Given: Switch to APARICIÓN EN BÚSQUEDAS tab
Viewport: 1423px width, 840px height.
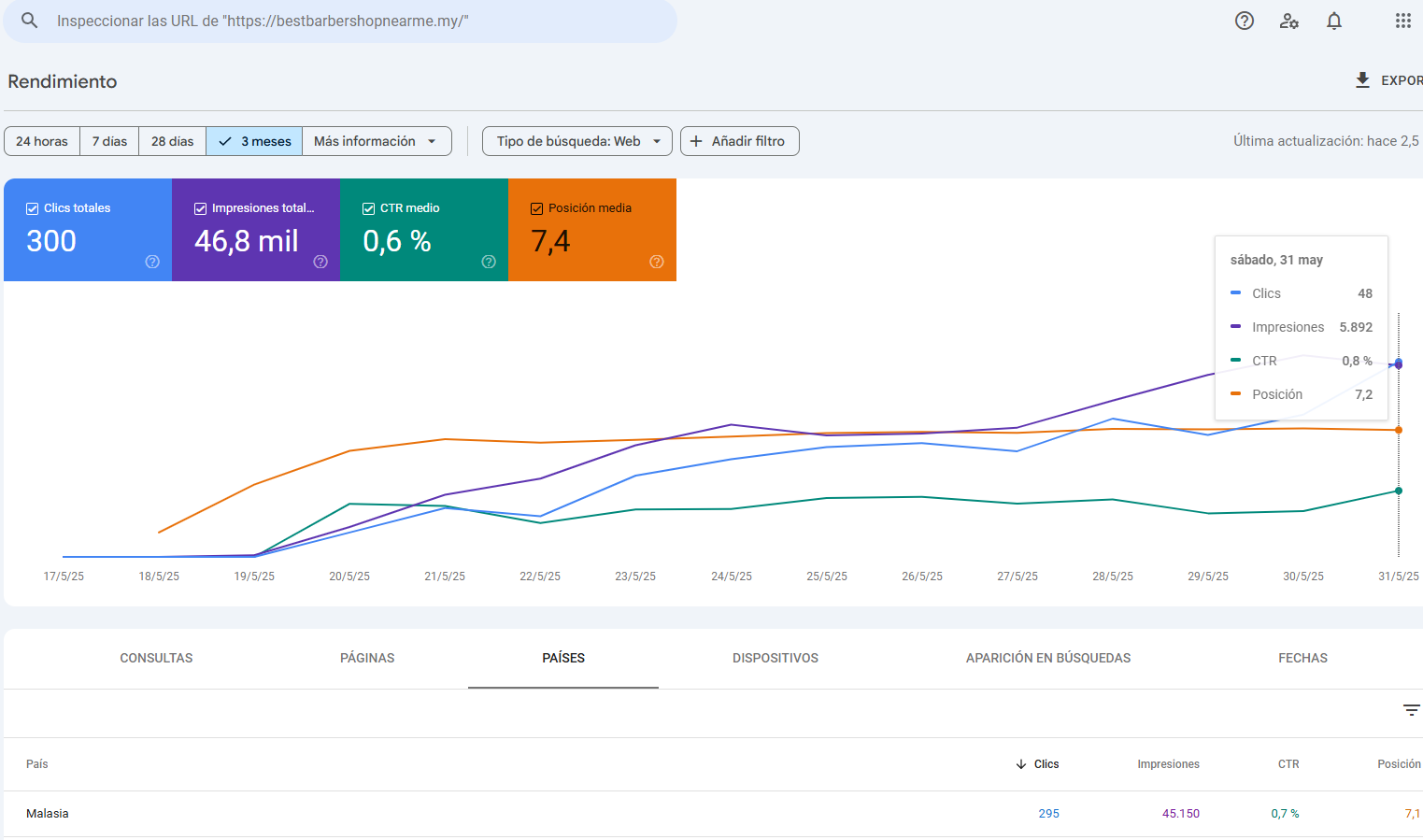Looking at the screenshot, I should click(1048, 658).
